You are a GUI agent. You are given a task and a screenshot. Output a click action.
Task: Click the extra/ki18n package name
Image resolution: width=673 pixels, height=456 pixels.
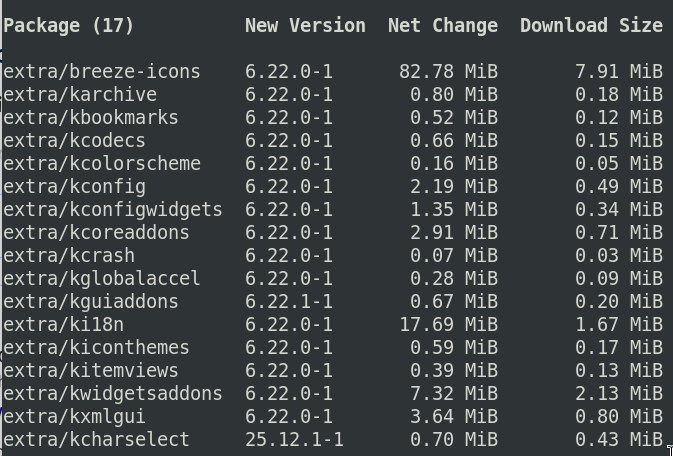(64, 325)
